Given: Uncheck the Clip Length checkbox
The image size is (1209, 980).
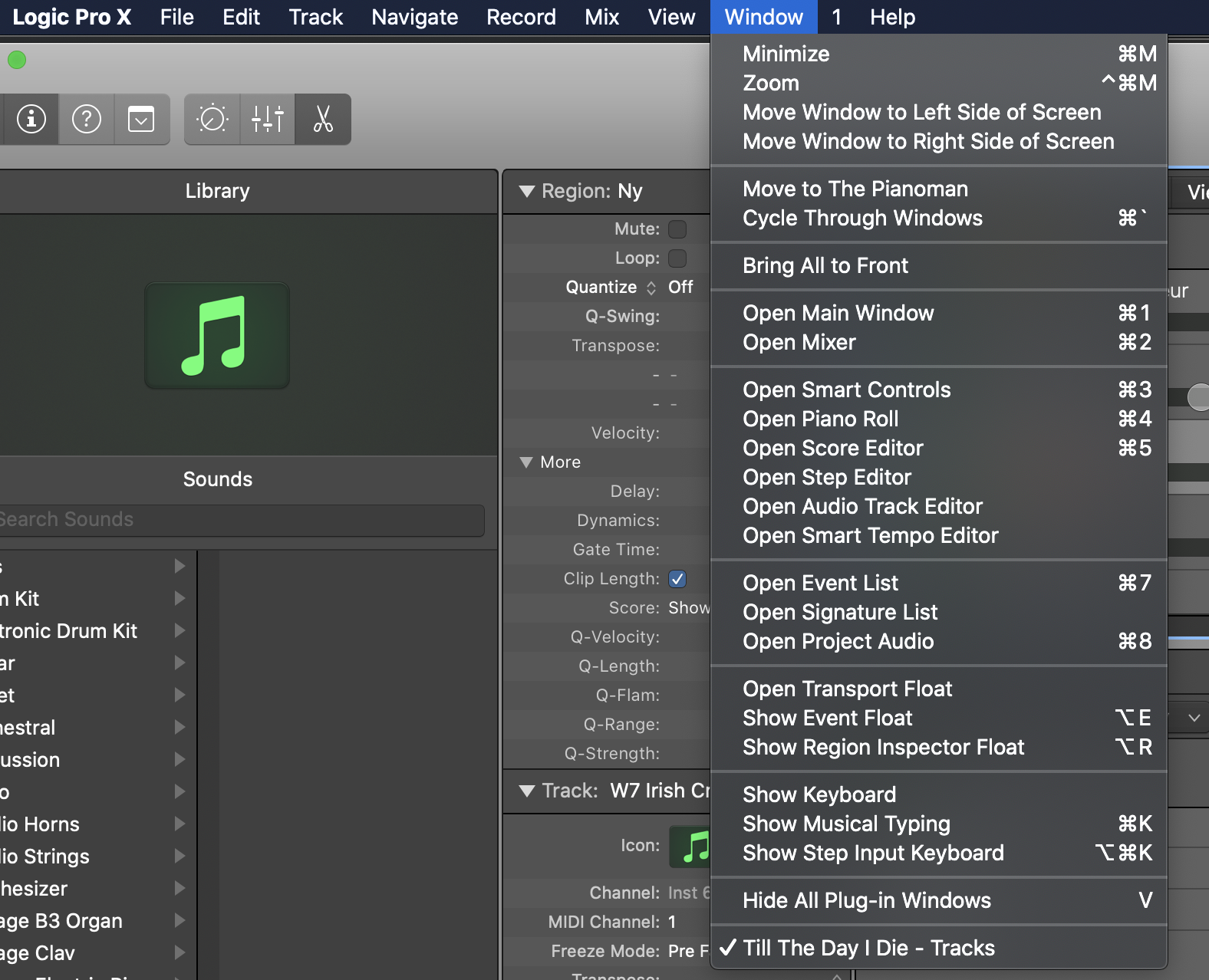Looking at the screenshot, I should (x=677, y=579).
